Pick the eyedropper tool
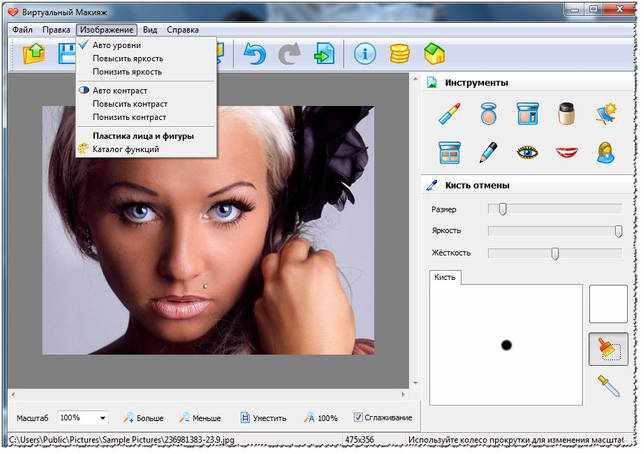Viewport: 644px width, 454px height. [608, 386]
